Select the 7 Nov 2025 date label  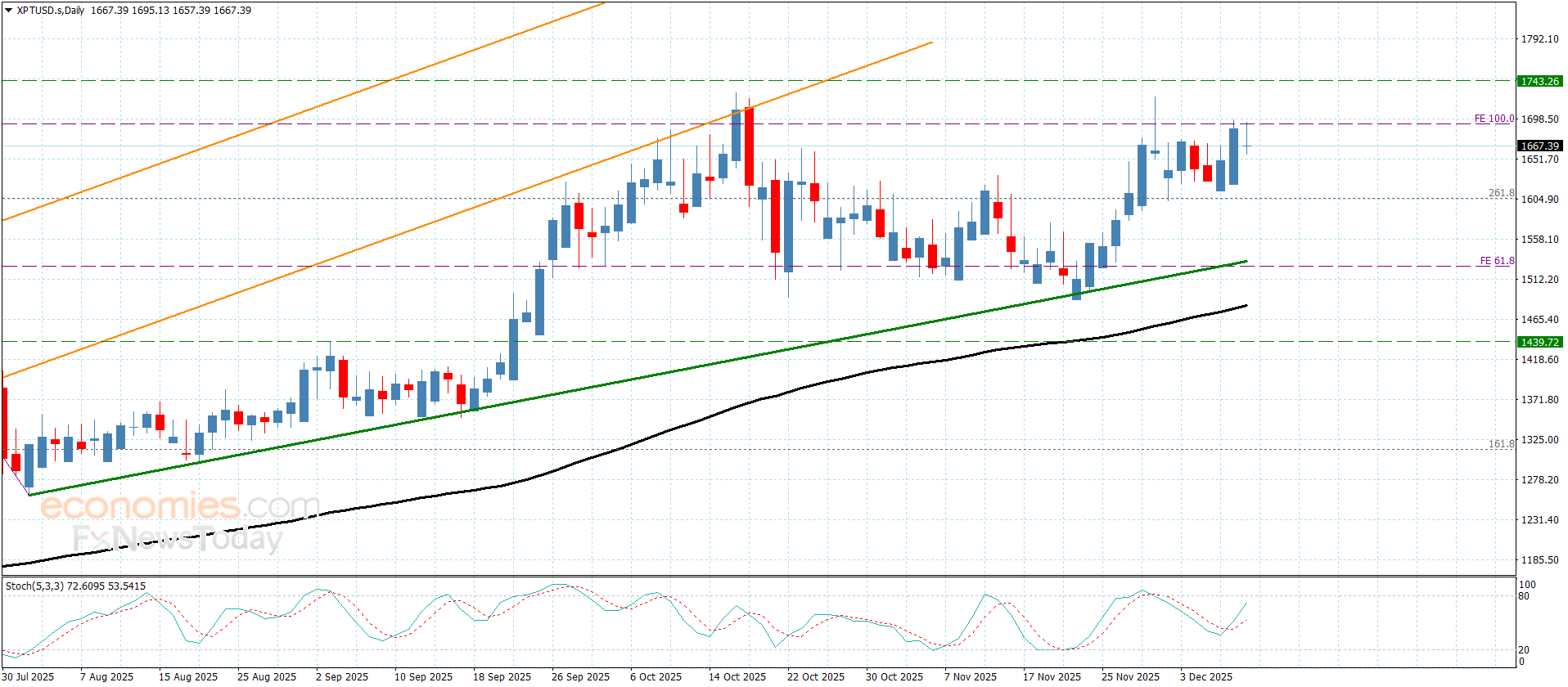(x=971, y=676)
